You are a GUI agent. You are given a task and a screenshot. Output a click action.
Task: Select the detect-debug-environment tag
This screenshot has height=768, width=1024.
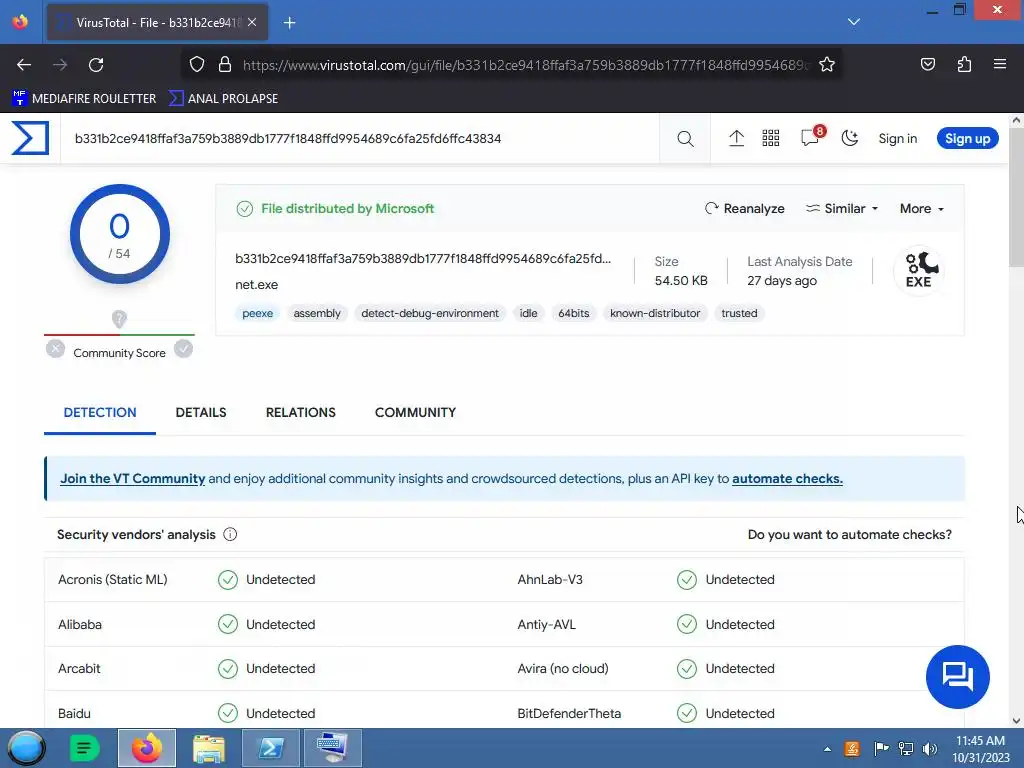(x=430, y=313)
